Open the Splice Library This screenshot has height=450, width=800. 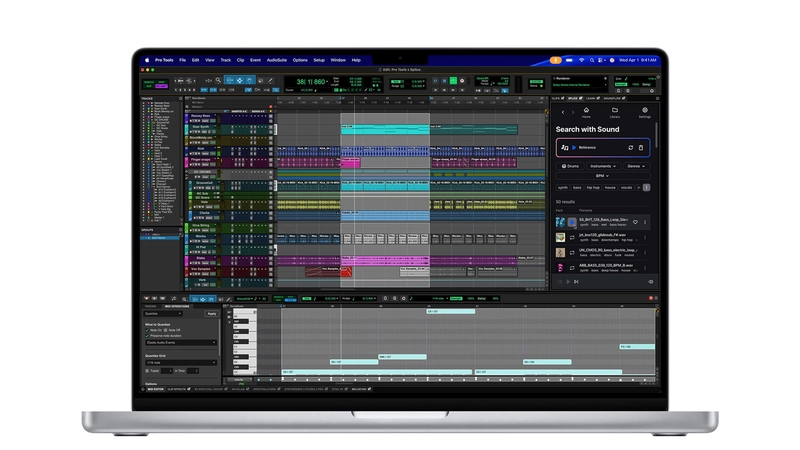pyautogui.click(x=615, y=112)
